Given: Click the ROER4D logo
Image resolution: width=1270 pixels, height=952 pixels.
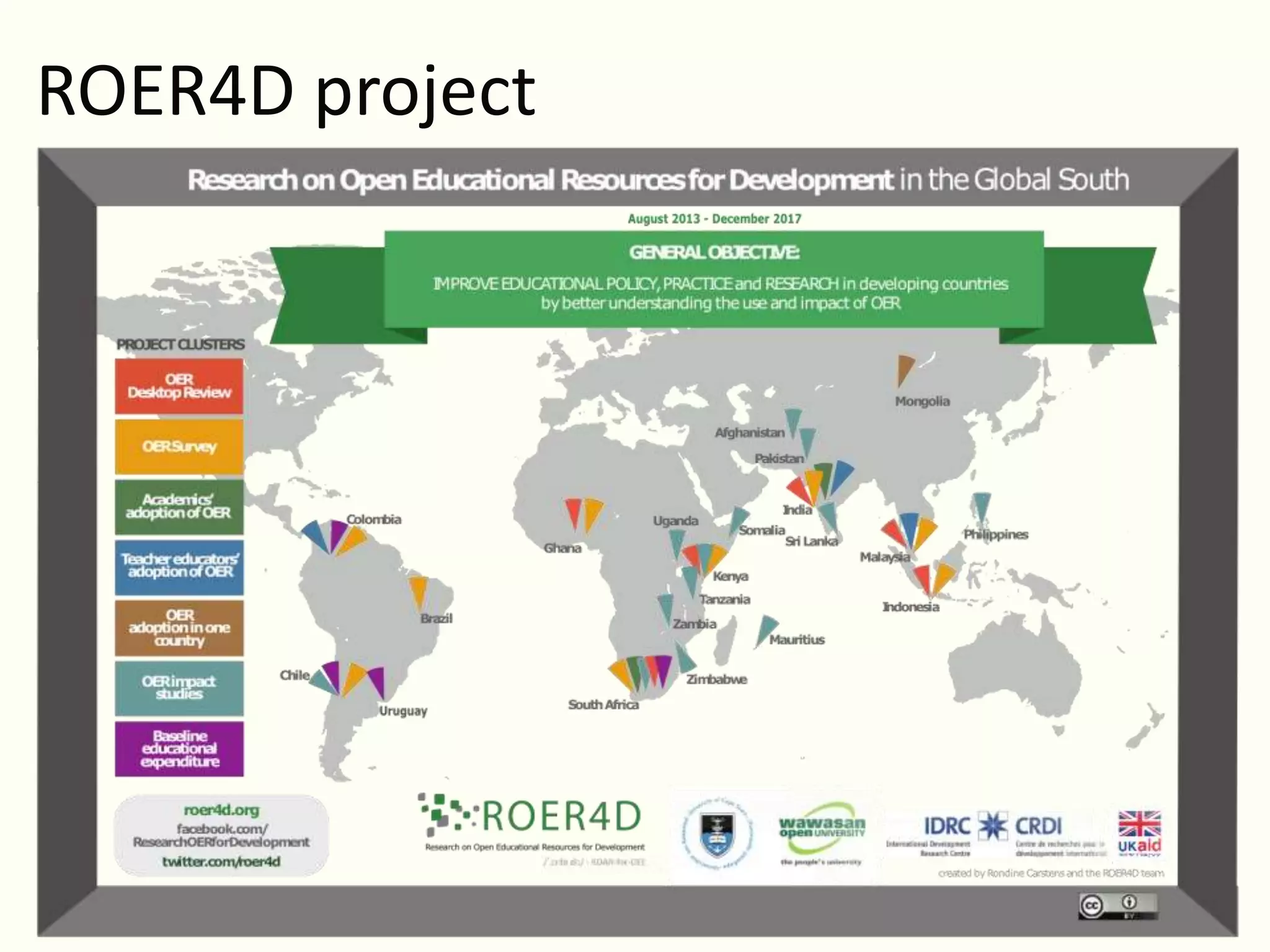Looking at the screenshot, I should [x=532, y=817].
